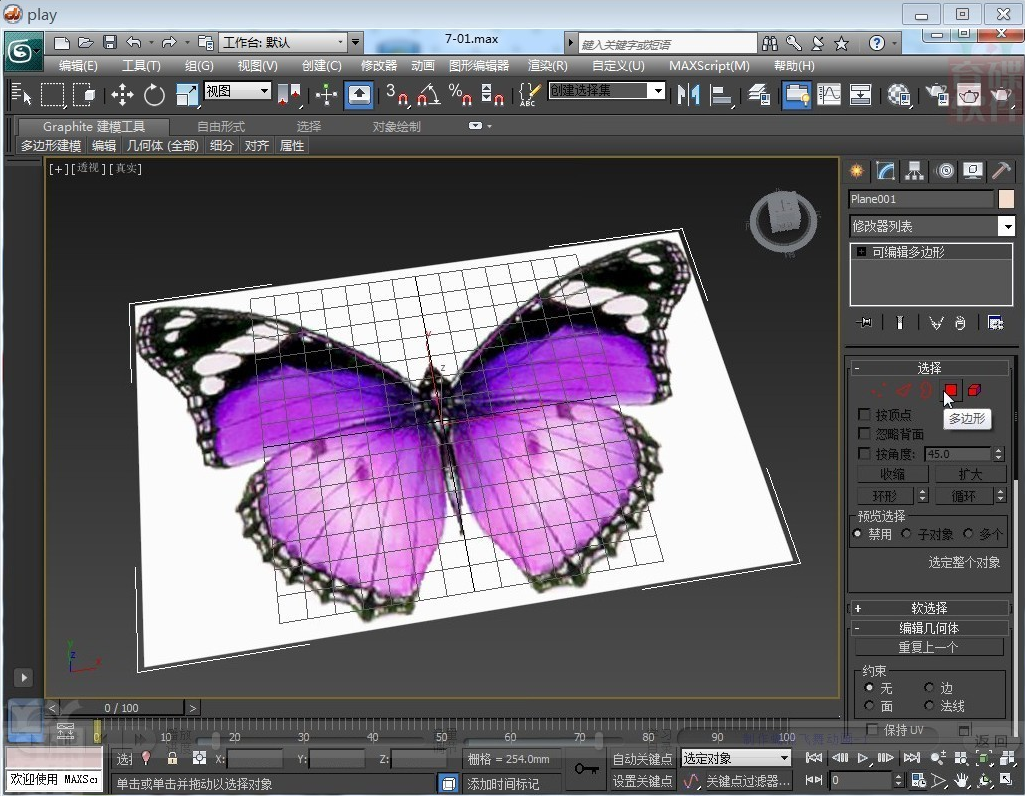Select the Polygon sub-object icon
Screen dimensions: 1025x796
click(950, 390)
